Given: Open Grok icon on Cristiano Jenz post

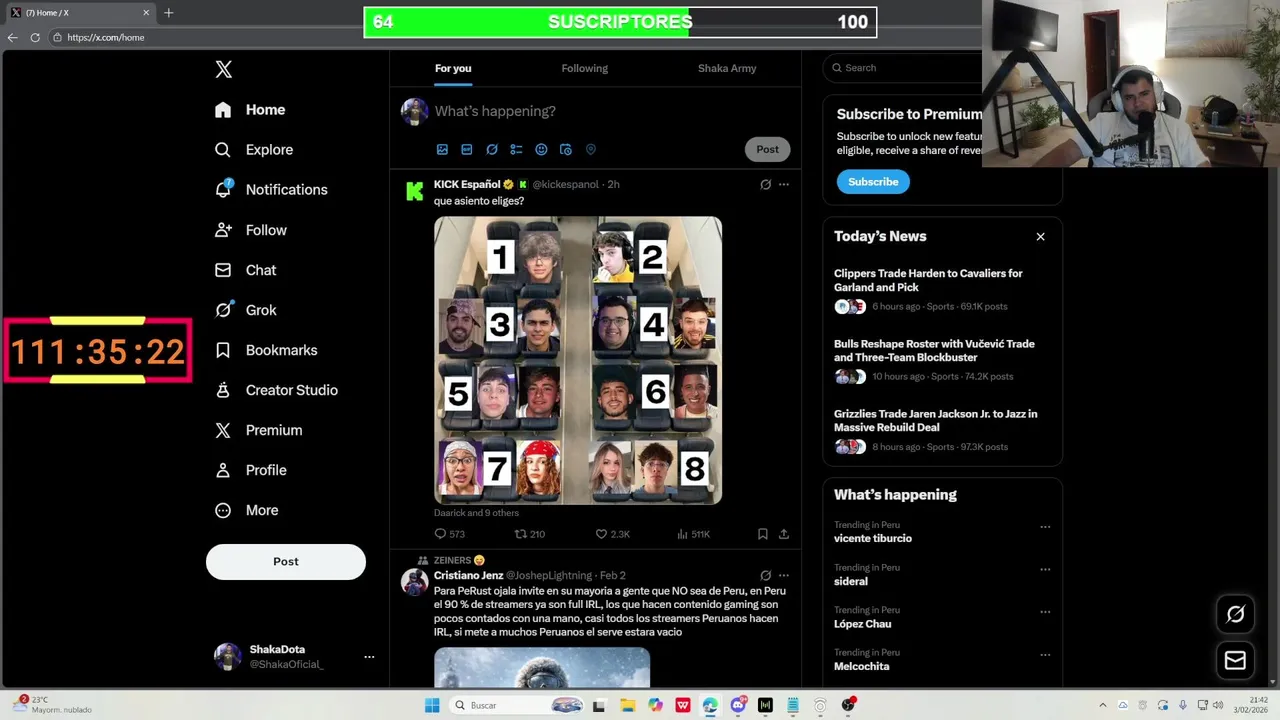Looking at the screenshot, I should [765, 576].
